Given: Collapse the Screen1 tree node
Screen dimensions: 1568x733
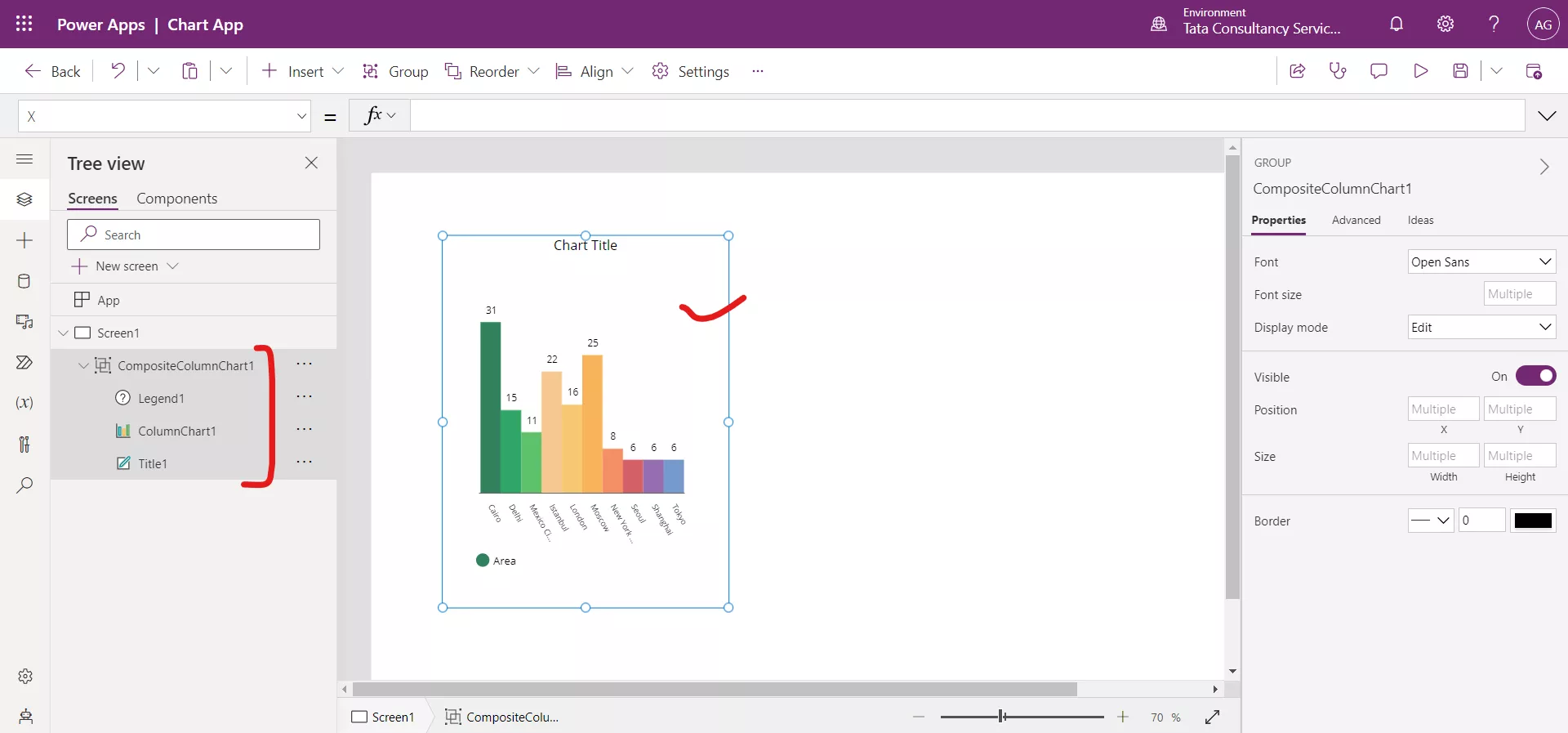Looking at the screenshot, I should point(63,333).
